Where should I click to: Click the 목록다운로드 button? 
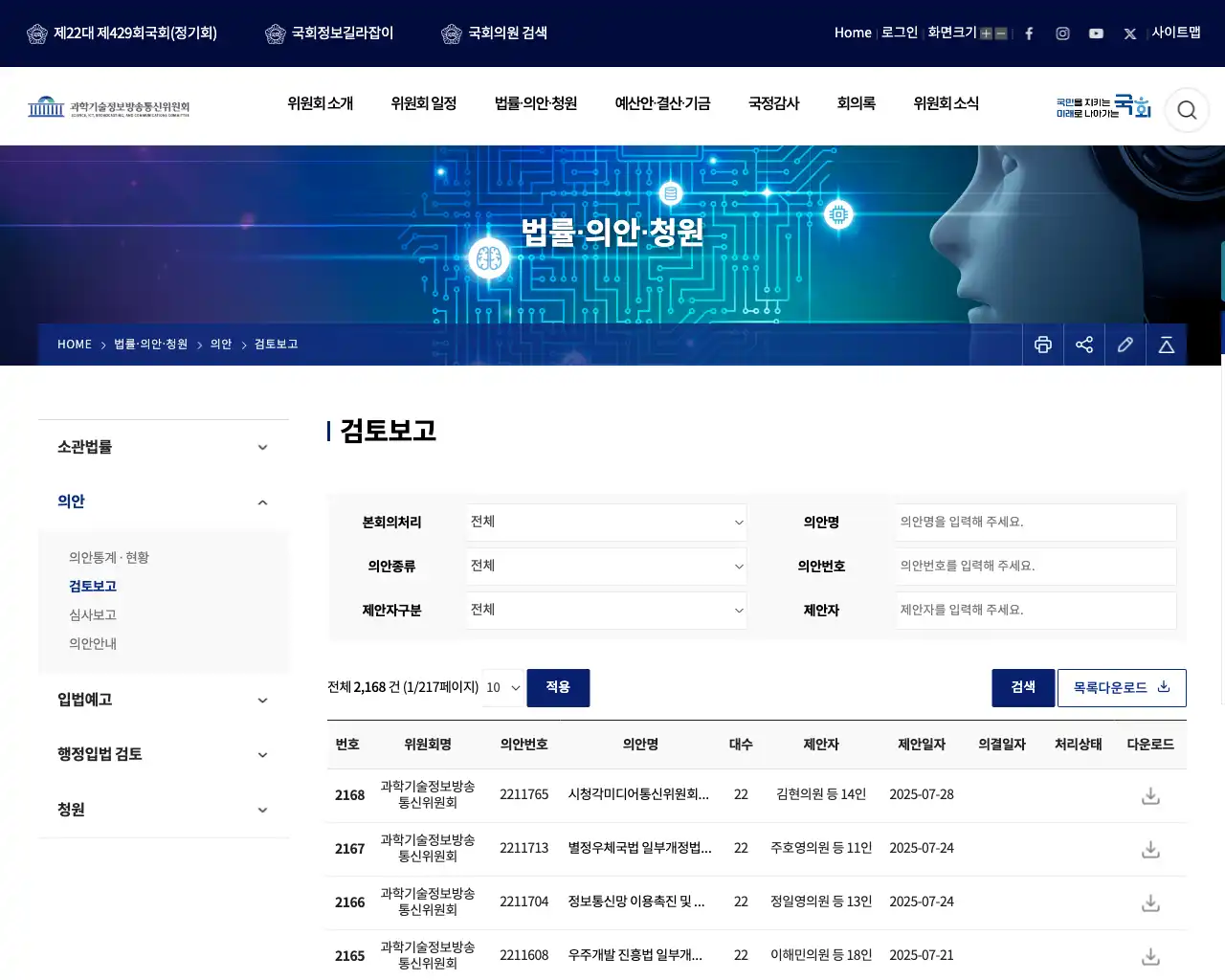(1122, 688)
